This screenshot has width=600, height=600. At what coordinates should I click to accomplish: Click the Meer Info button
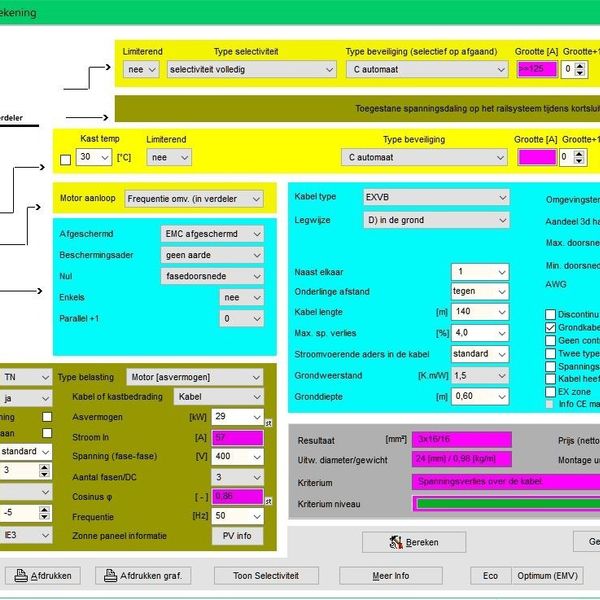pyautogui.click(x=390, y=575)
